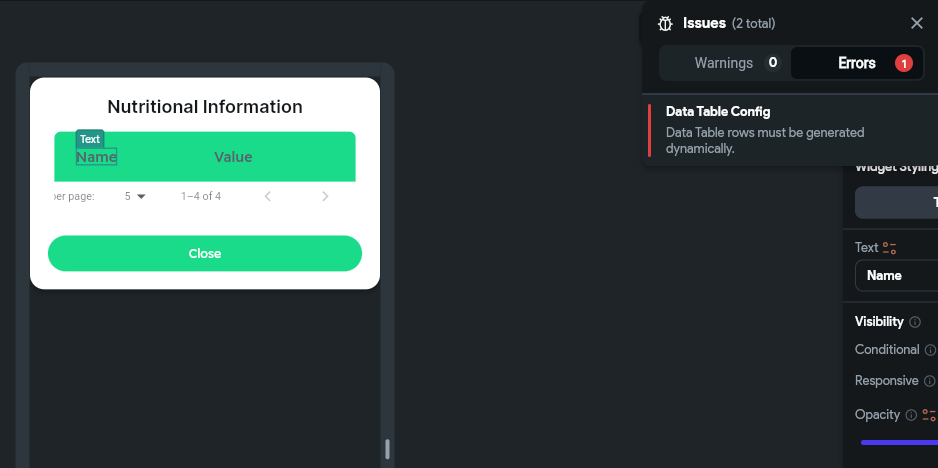The width and height of the screenshot is (938, 468).
Task: Click the Opacity variable settings icon
Action: click(929, 415)
